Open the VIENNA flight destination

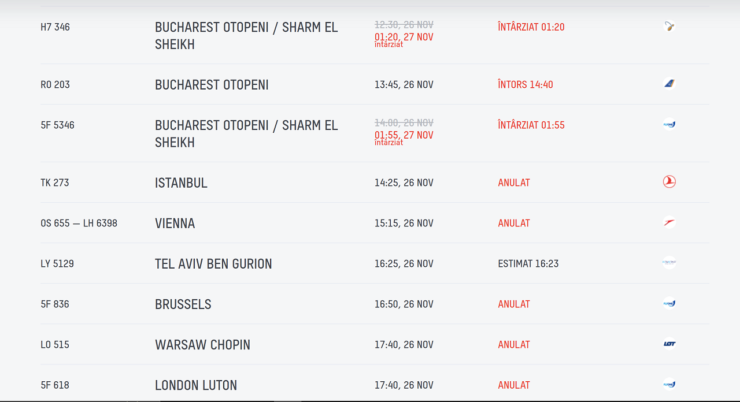click(175, 223)
